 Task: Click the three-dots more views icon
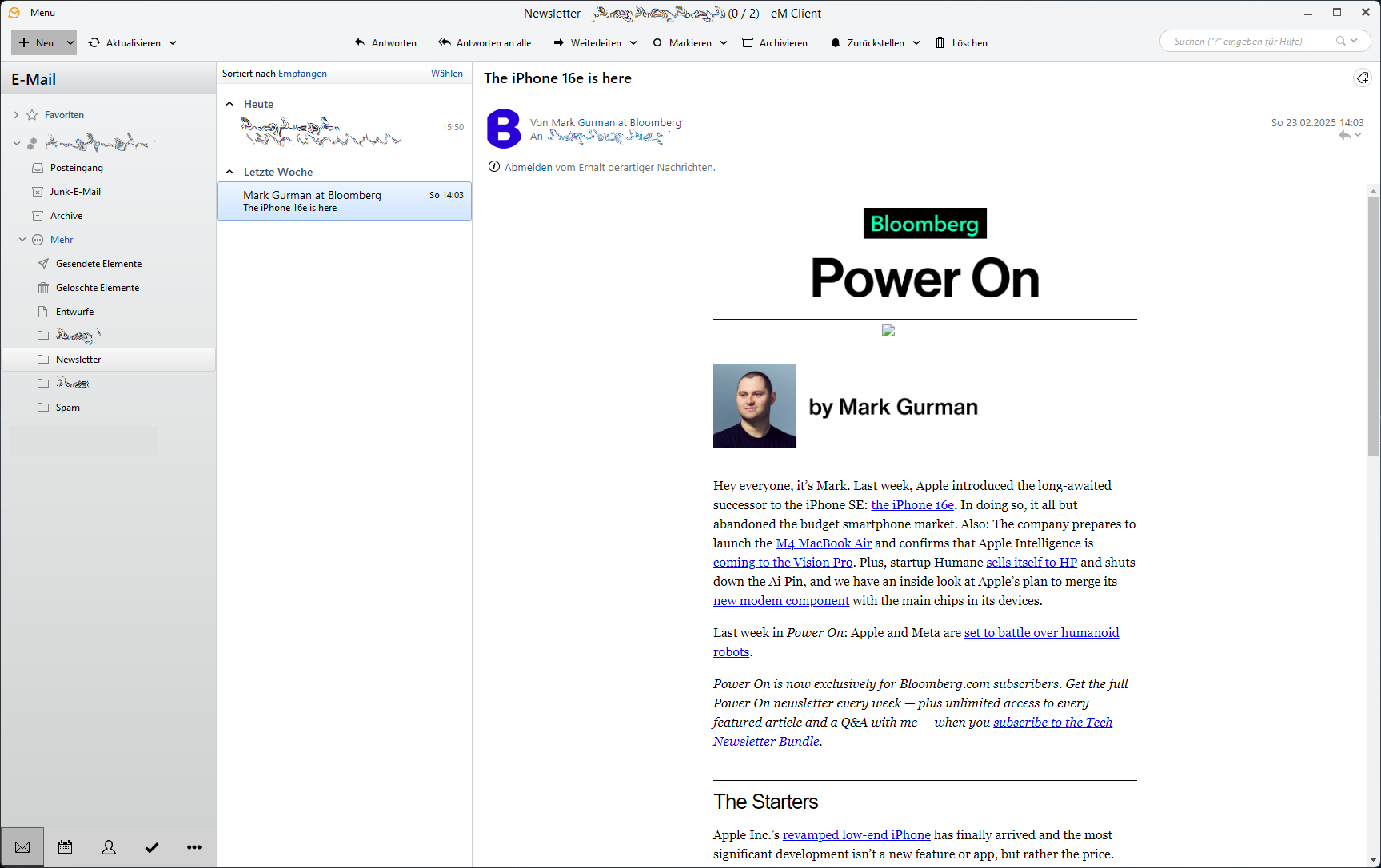[194, 847]
